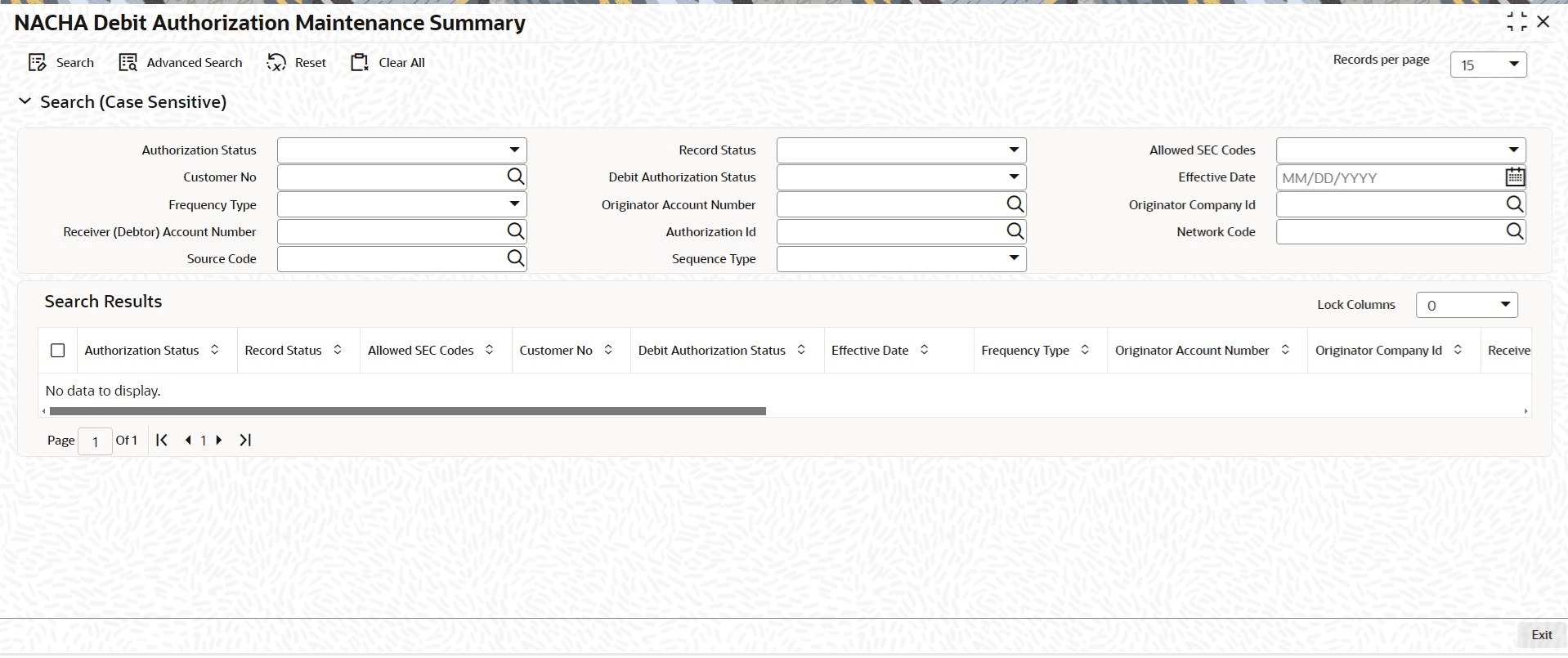
Task: Click the Exit button
Action: click(1542, 635)
